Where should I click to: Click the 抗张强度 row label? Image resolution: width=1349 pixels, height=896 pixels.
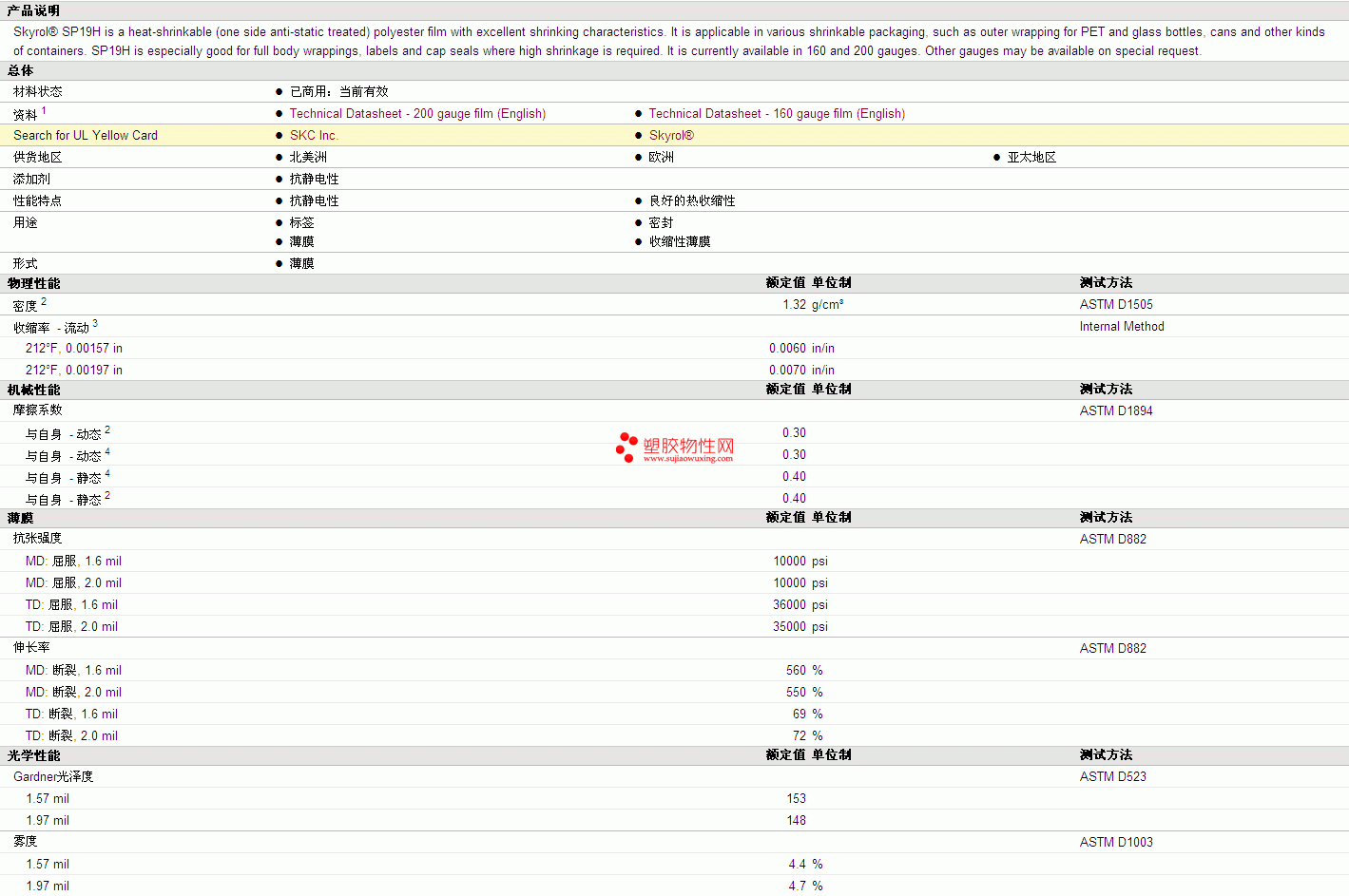pyautogui.click(x=38, y=539)
